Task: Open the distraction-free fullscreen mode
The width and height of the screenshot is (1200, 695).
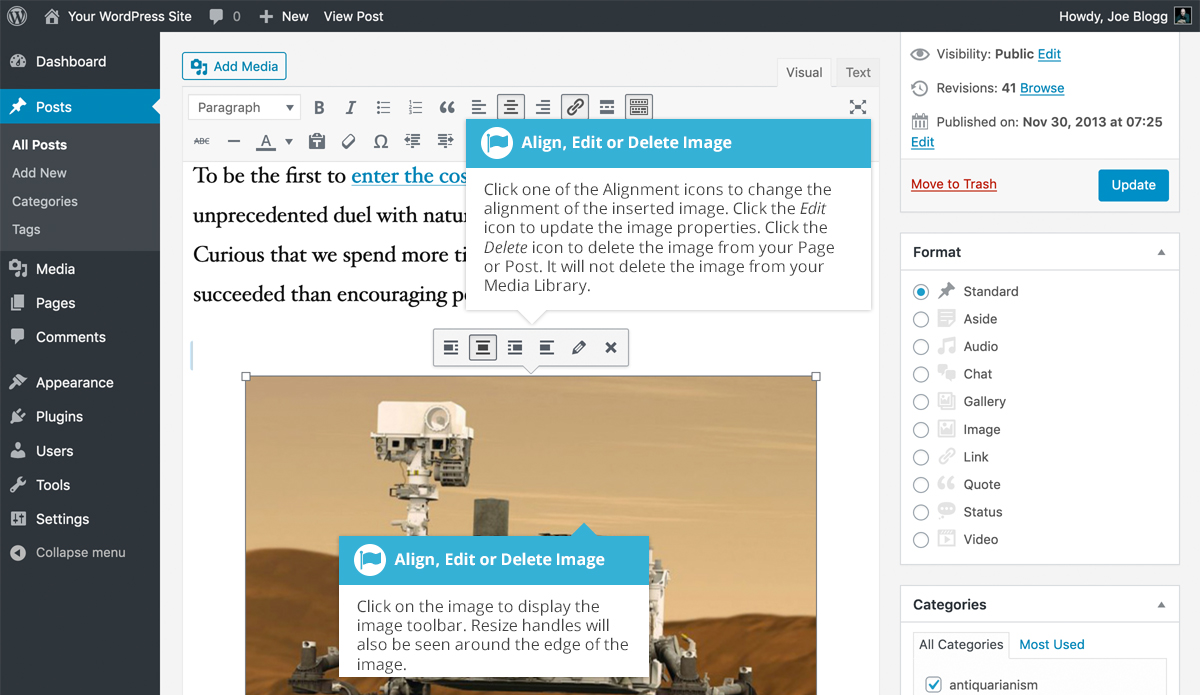Action: pyautogui.click(x=857, y=107)
